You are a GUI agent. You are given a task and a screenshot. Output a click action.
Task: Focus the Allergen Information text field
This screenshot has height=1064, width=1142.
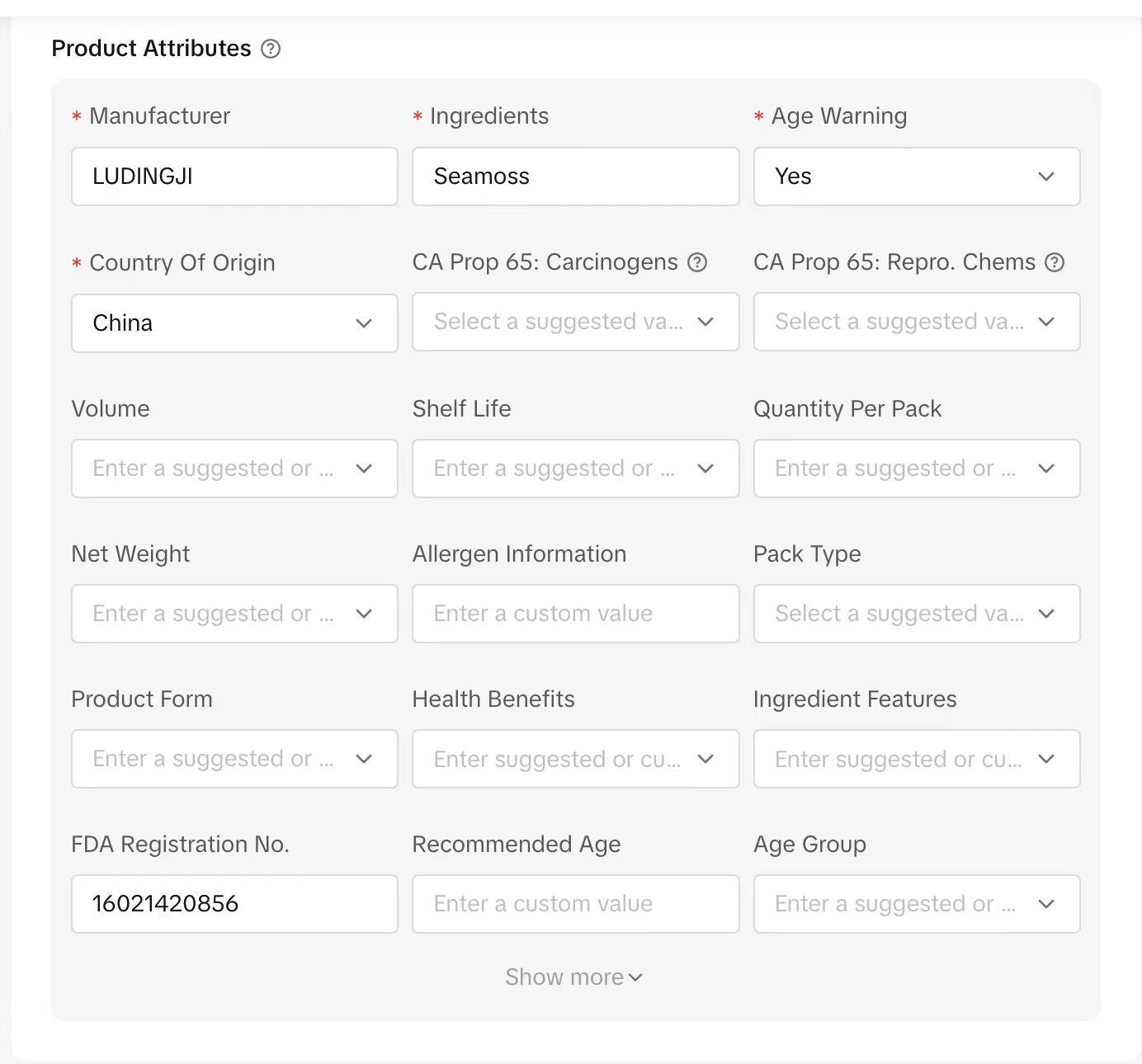click(575, 614)
